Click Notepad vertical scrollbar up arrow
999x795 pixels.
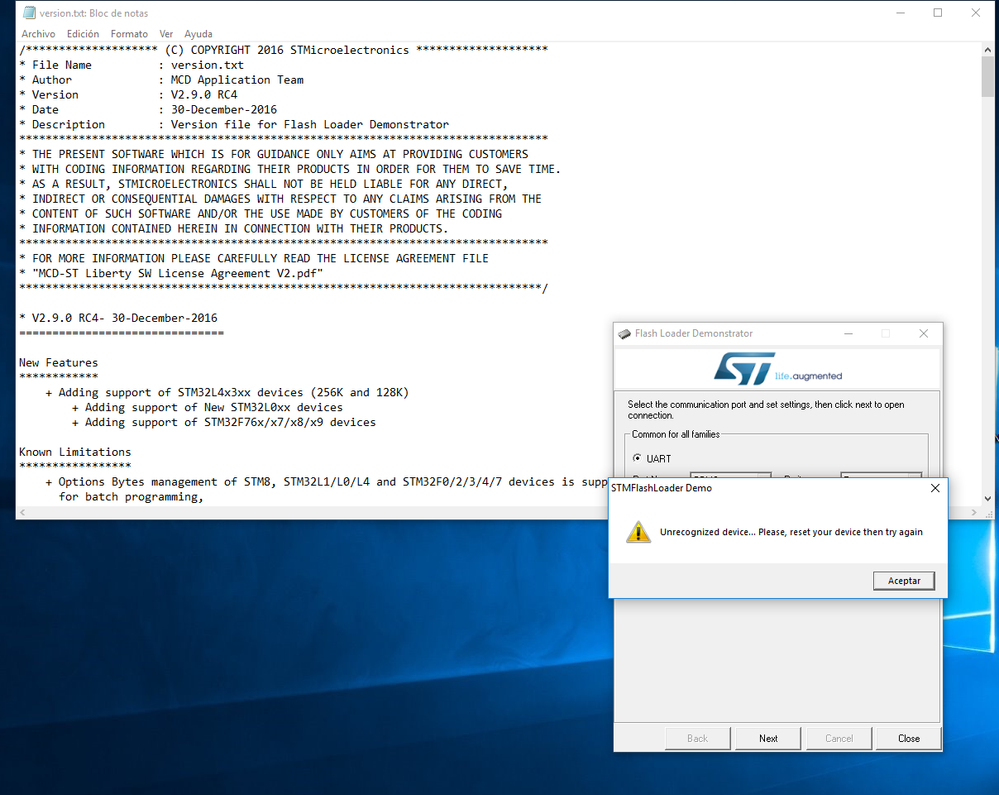[x=988, y=49]
